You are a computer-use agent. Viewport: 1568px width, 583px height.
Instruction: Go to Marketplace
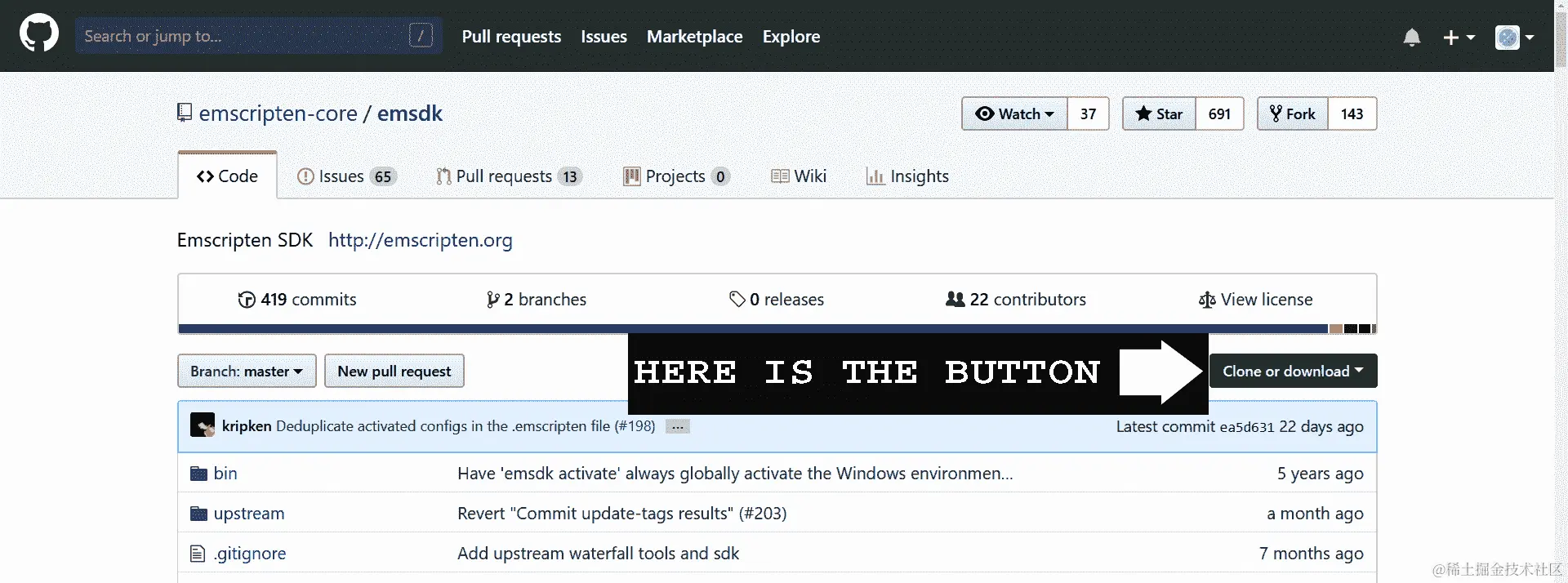(694, 37)
